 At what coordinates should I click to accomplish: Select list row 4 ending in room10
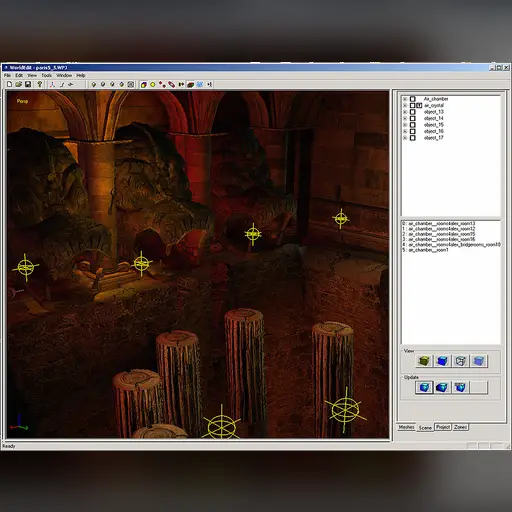451,245
